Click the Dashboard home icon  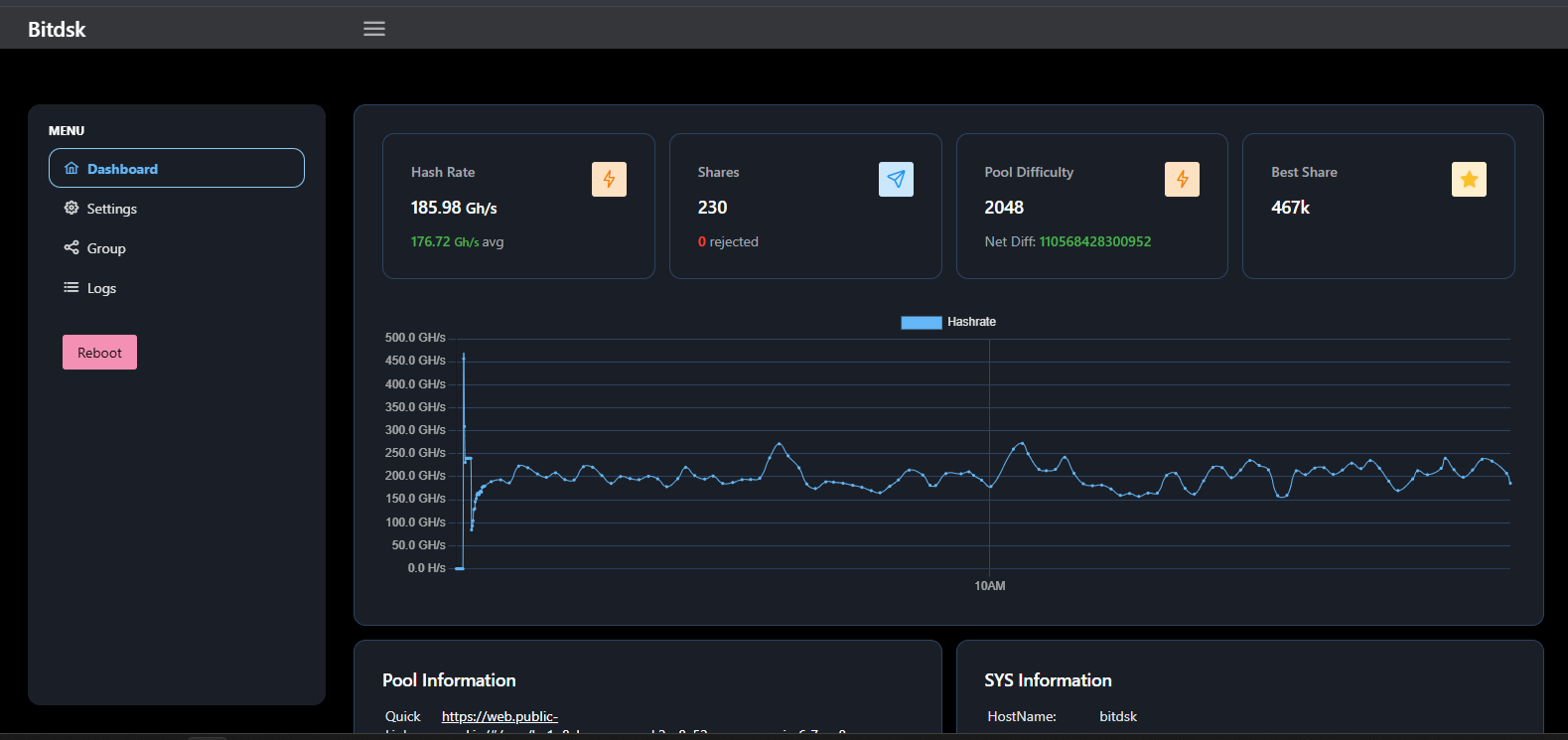click(71, 168)
